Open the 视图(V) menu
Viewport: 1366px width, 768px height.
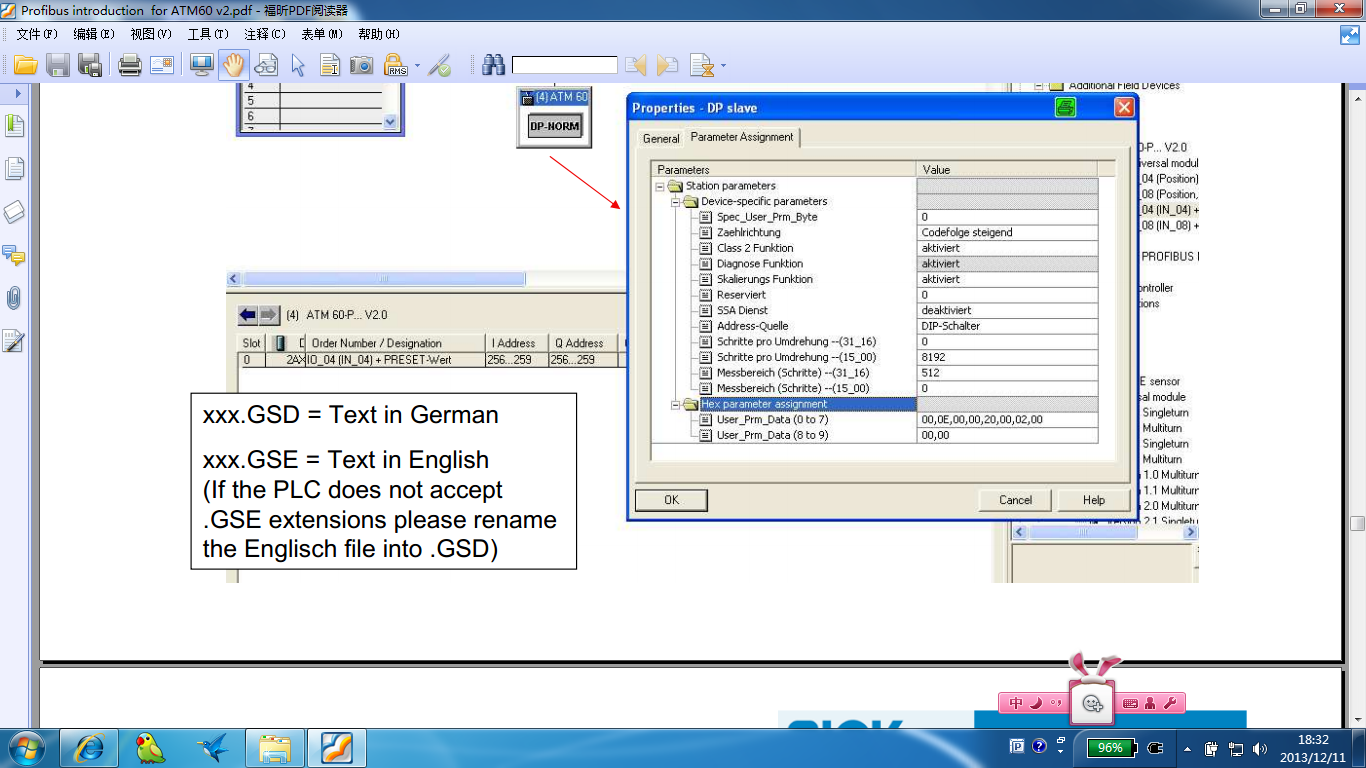[151, 34]
